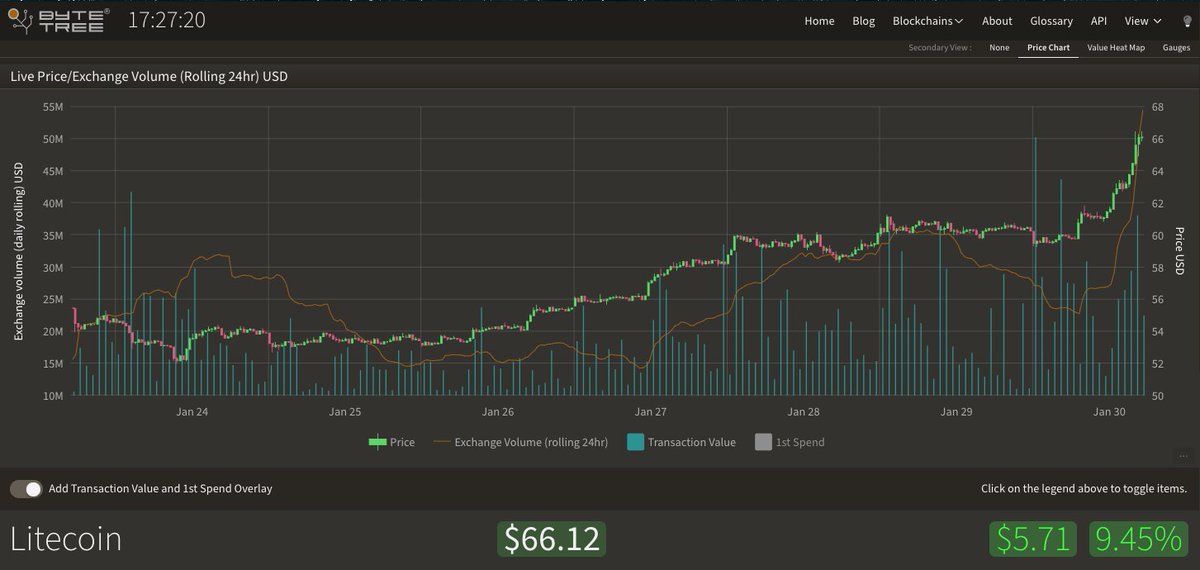Toggle the Transaction Value legend label

tap(691, 442)
